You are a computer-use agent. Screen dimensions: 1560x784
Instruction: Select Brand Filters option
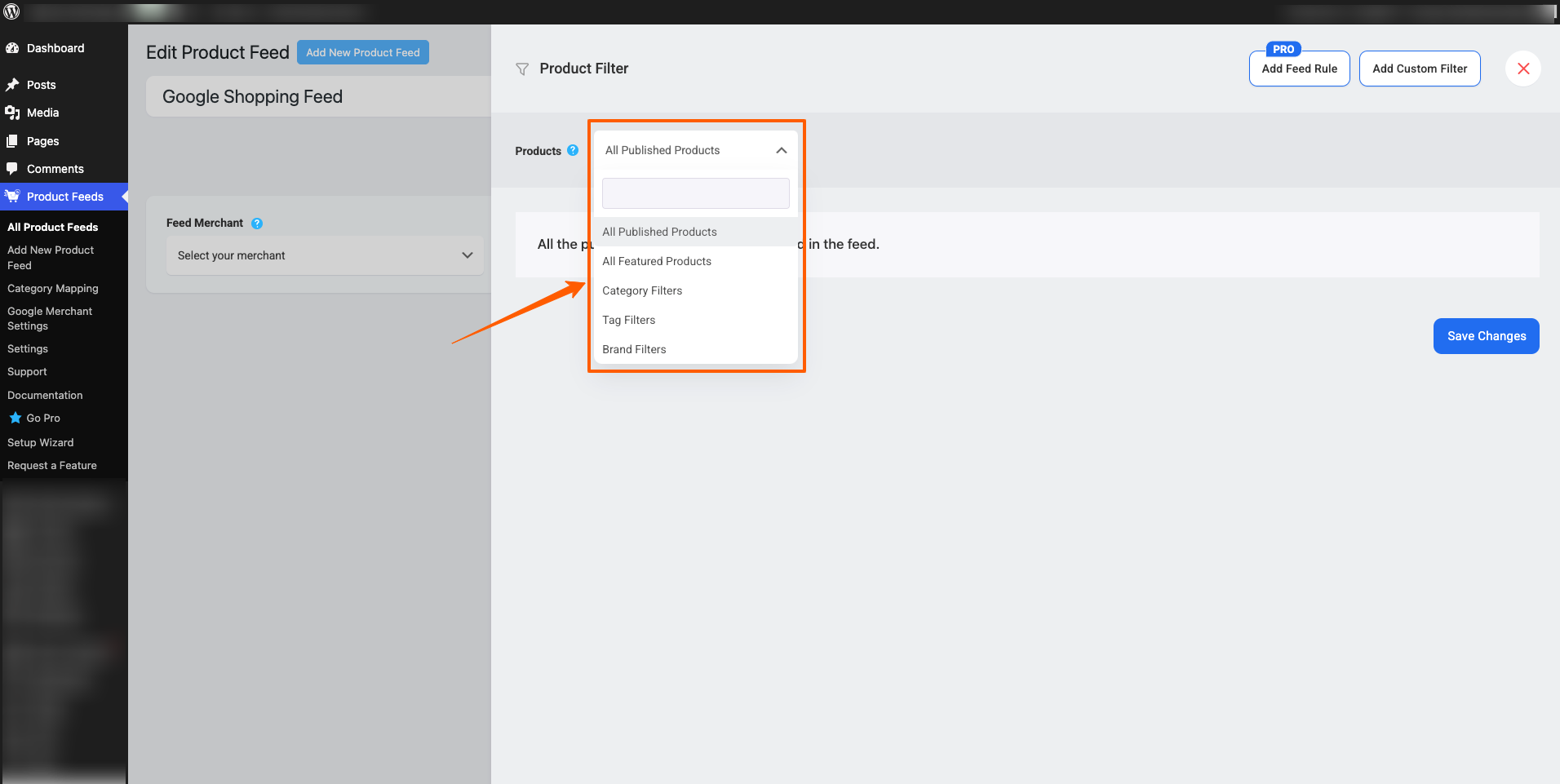point(634,349)
